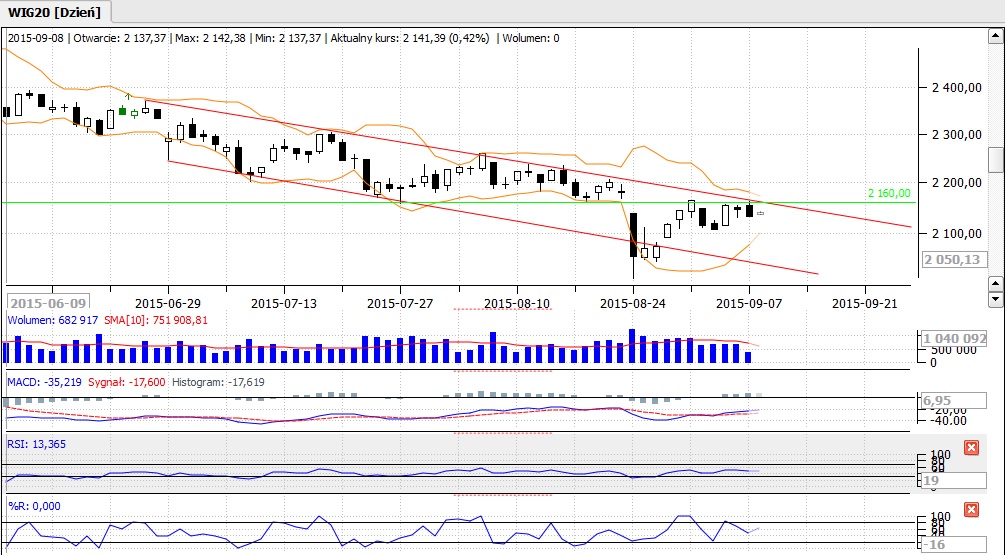The image size is (1005, 555).
Task: Click the 2015-07-27 date axis label
Action: click(400, 303)
